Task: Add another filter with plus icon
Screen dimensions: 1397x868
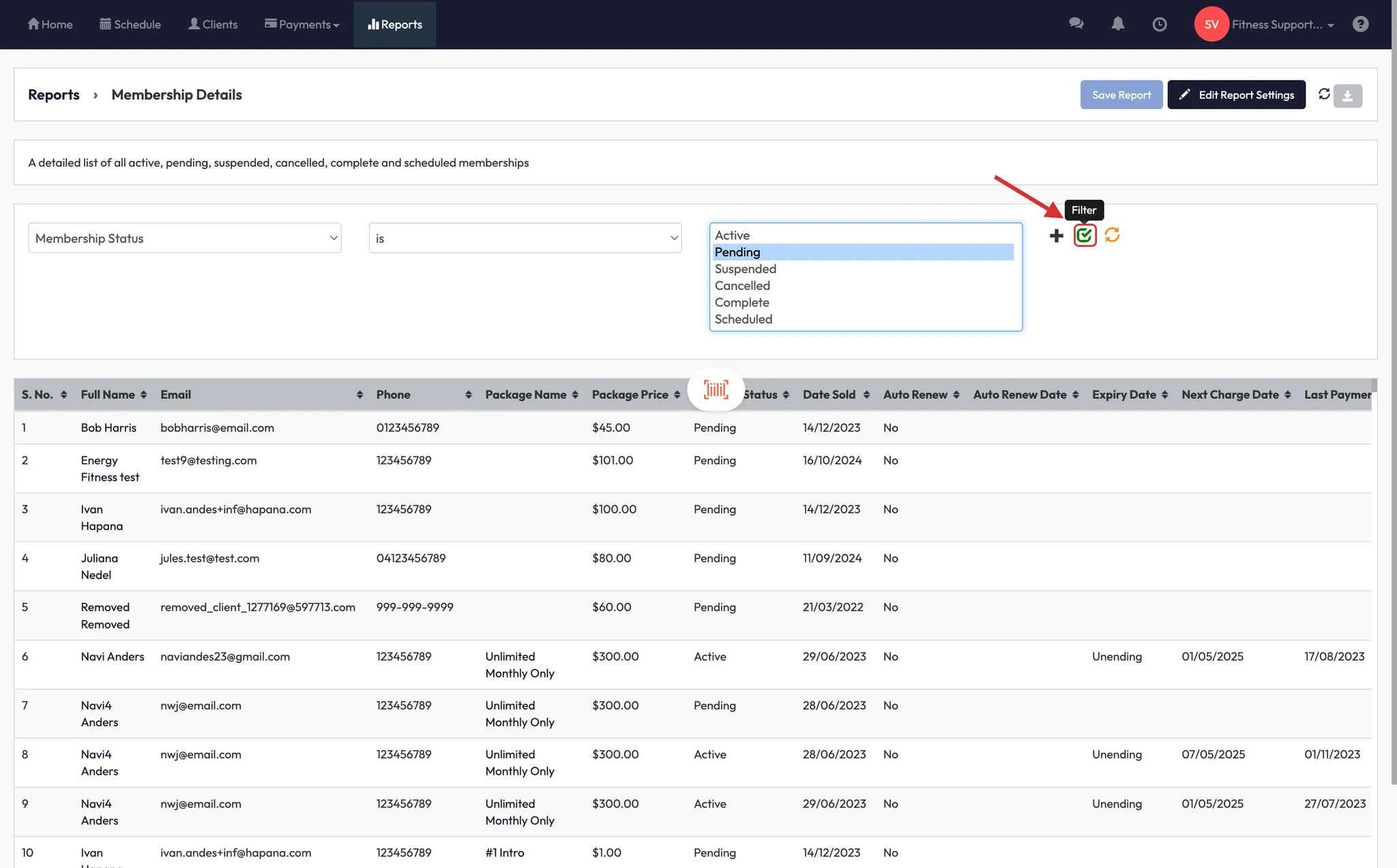Action: tap(1056, 236)
